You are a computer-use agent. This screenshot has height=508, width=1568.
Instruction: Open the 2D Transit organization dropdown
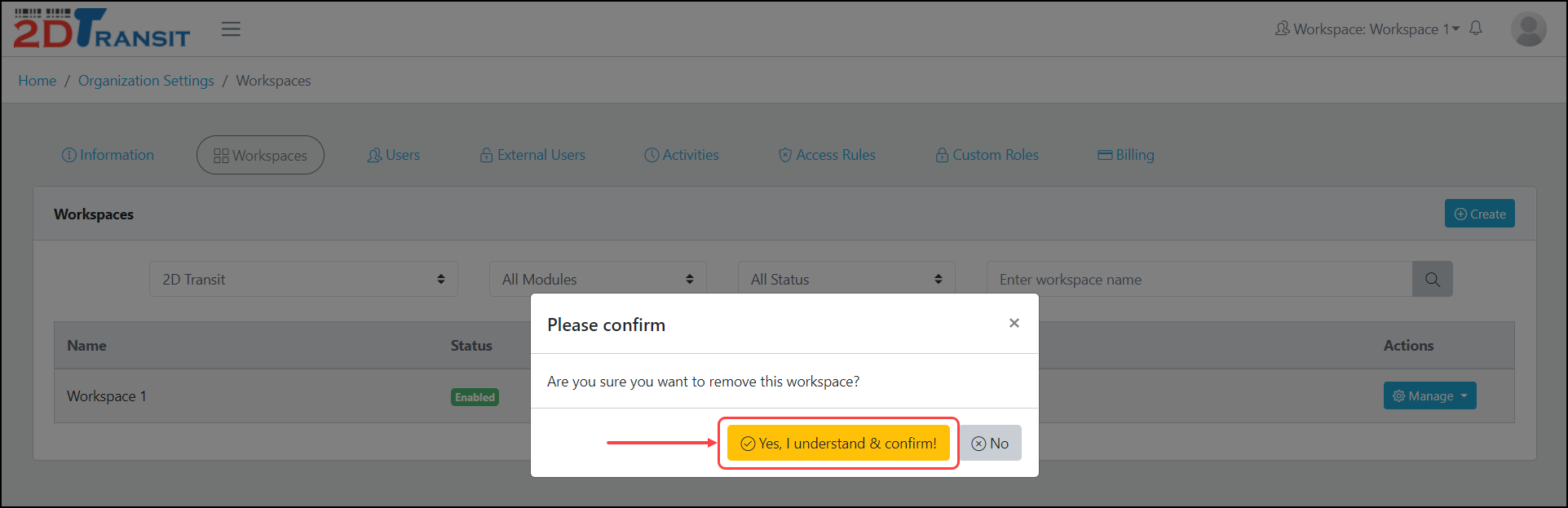pyautogui.click(x=303, y=280)
